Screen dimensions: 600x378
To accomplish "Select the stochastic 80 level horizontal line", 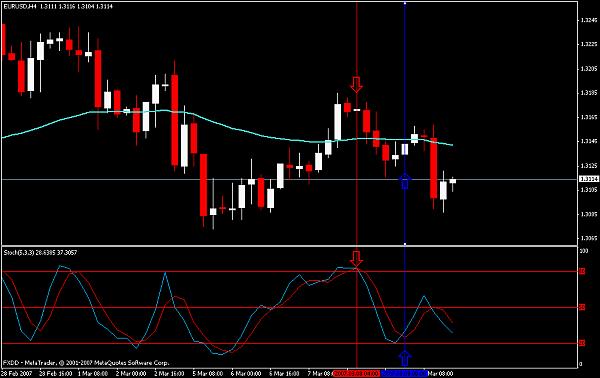I will coord(289,271).
